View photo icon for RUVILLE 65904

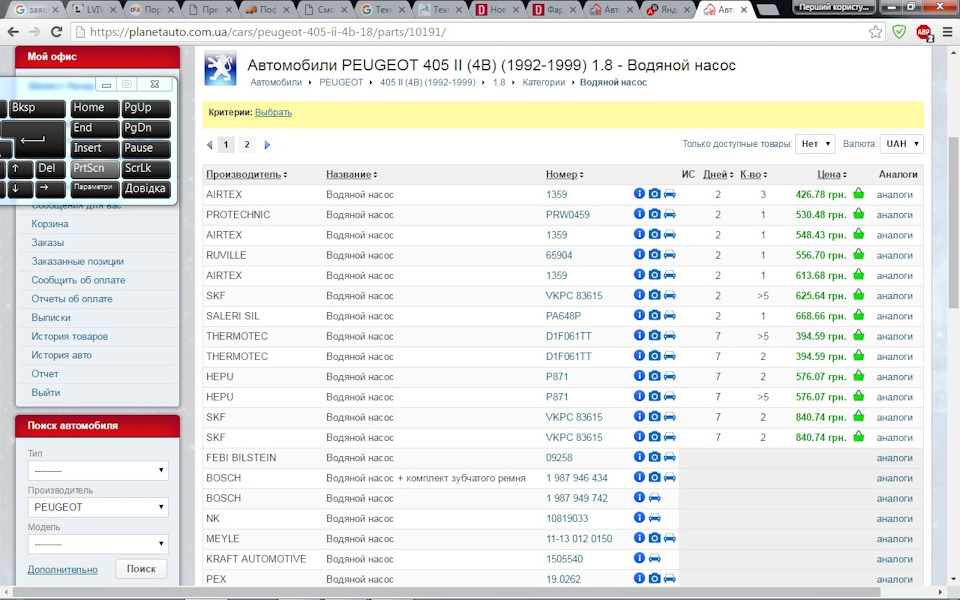[654, 254]
